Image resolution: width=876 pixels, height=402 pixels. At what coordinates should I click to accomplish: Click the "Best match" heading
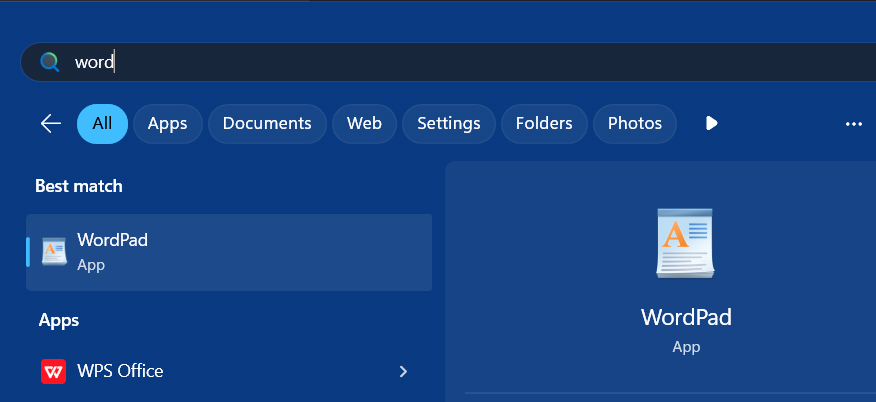[79, 186]
